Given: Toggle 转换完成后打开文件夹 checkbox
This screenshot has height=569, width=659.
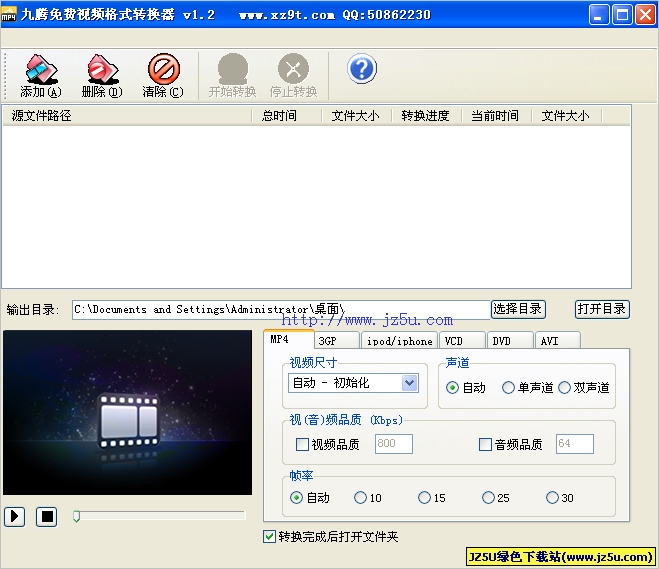Looking at the screenshot, I should pos(269,536).
